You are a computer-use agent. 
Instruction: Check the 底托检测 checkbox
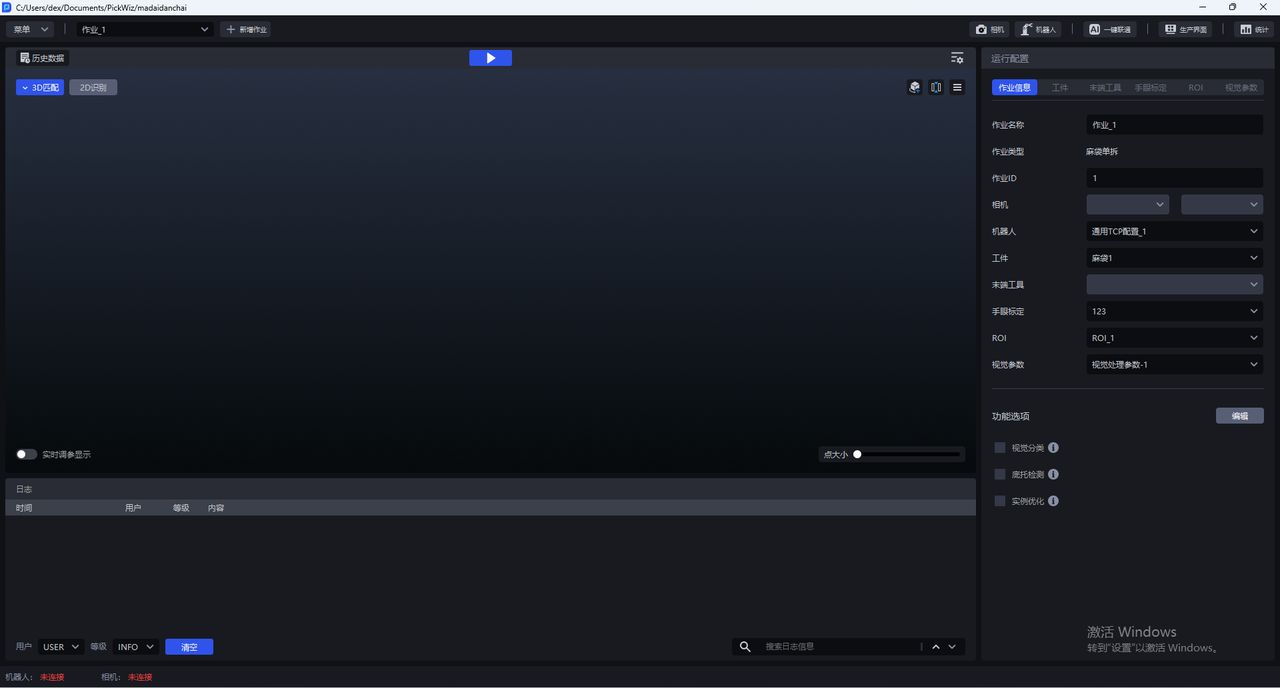[1000, 475]
